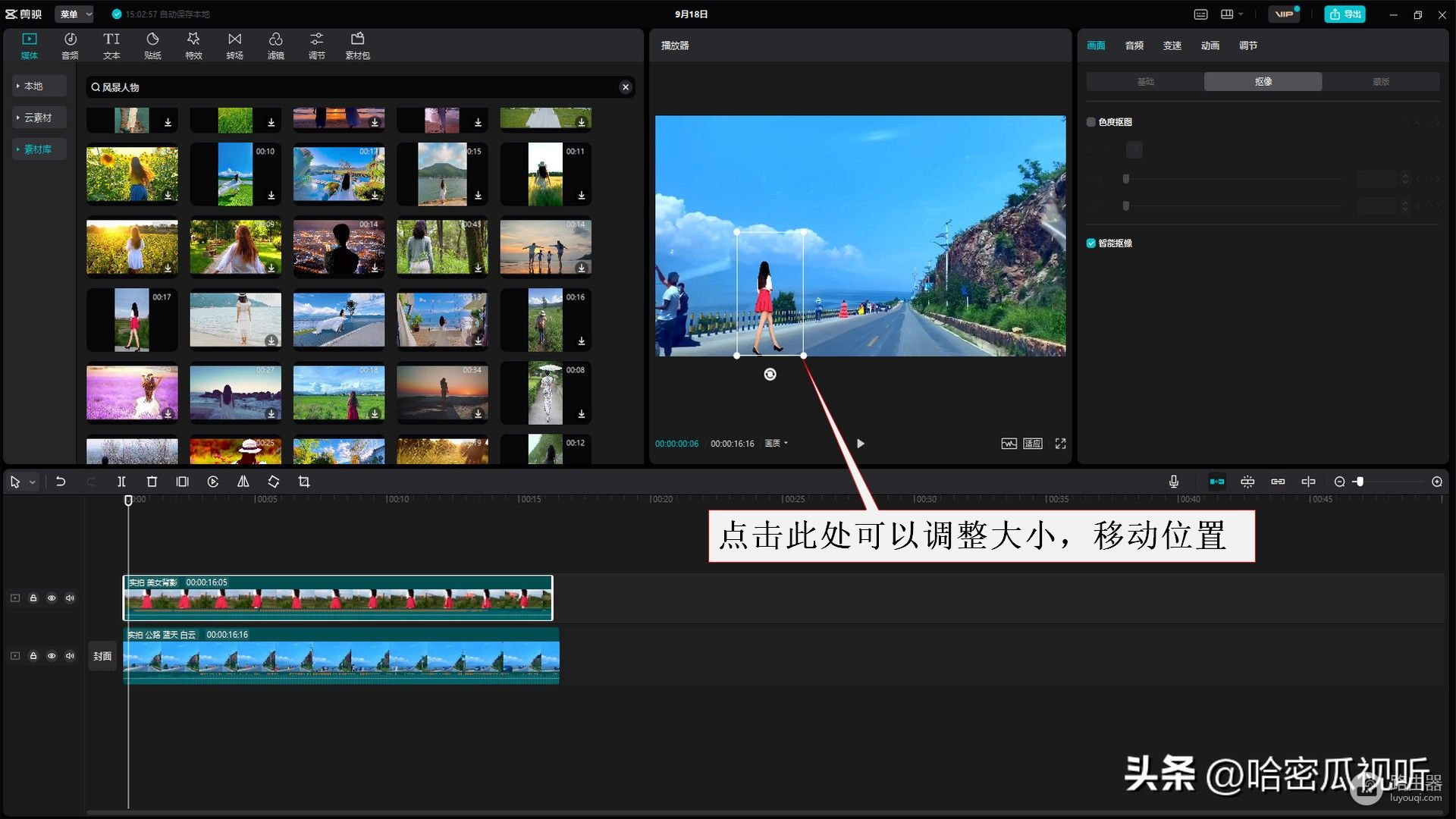The width and height of the screenshot is (1456, 819).
Task: Enable the 色度抠图 checkbox
Action: tap(1091, 122)
